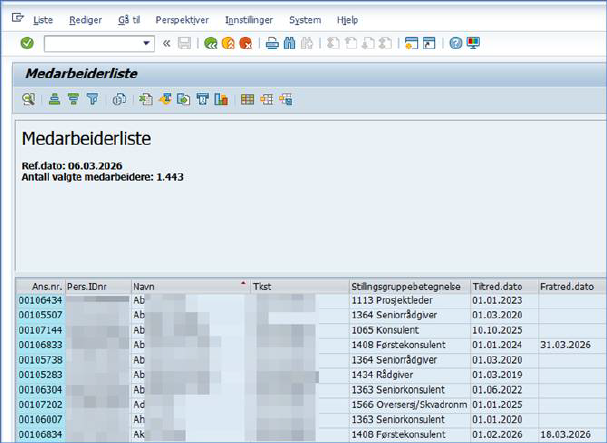
Task: Open the Hjelp menu
Action: 347,20
